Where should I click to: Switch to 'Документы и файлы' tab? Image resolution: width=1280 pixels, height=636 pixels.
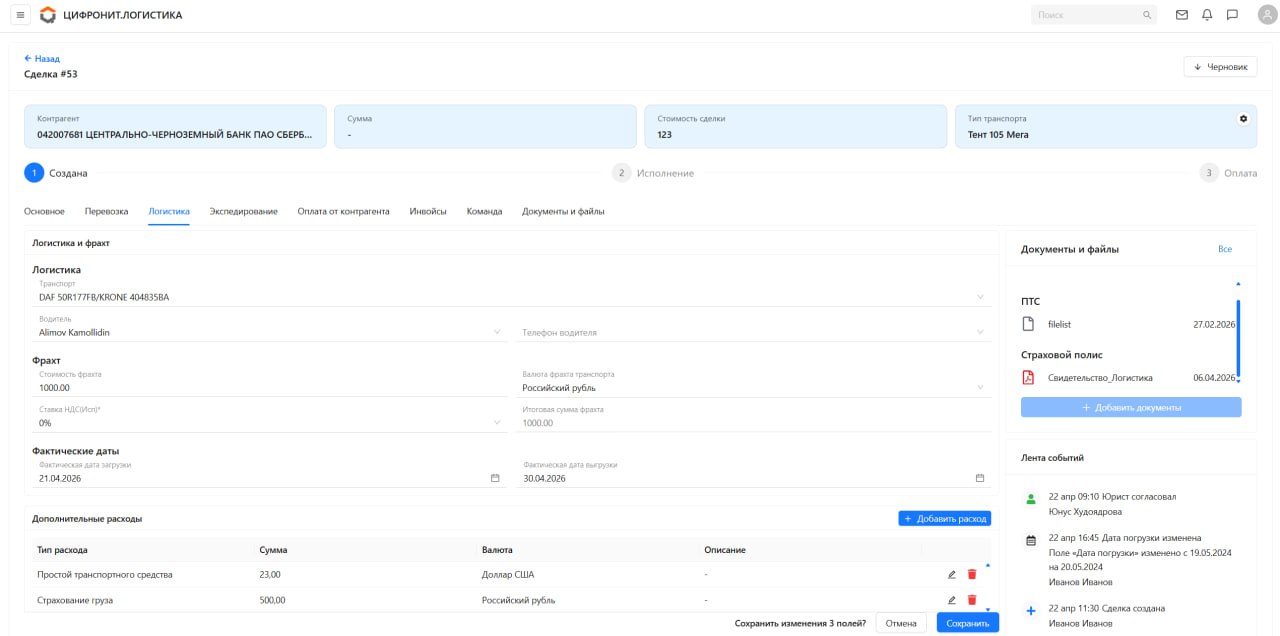(x=563, y=211)
